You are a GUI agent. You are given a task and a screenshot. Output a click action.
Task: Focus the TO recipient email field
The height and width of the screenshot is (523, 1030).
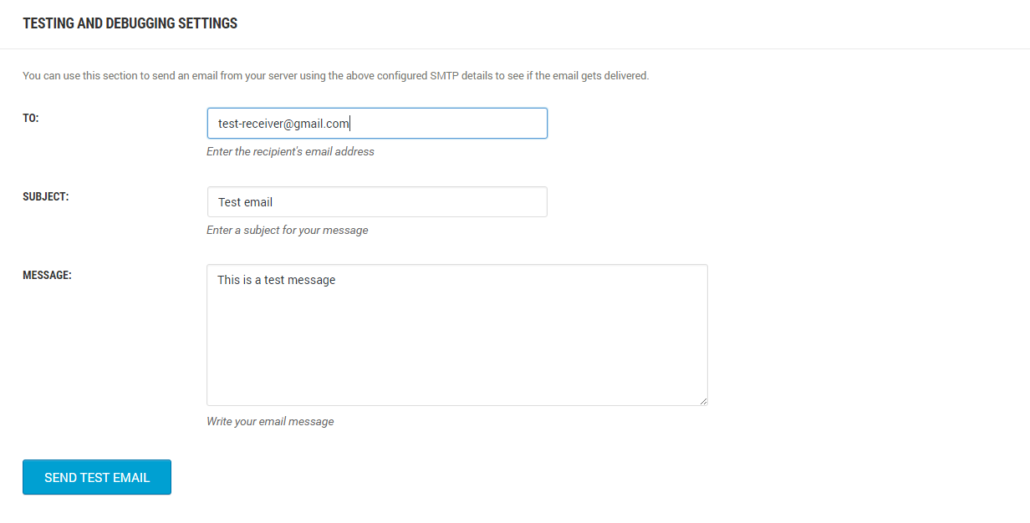pyautogui.click(x=377, y=124)
